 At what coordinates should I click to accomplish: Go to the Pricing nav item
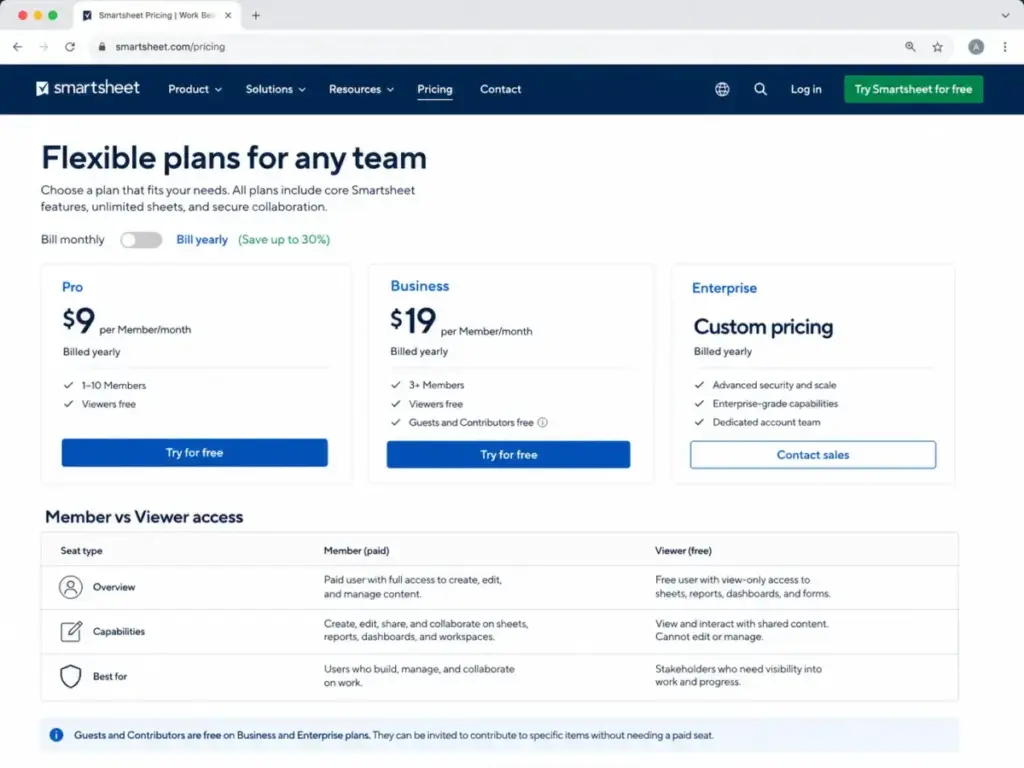coord(435,89)
